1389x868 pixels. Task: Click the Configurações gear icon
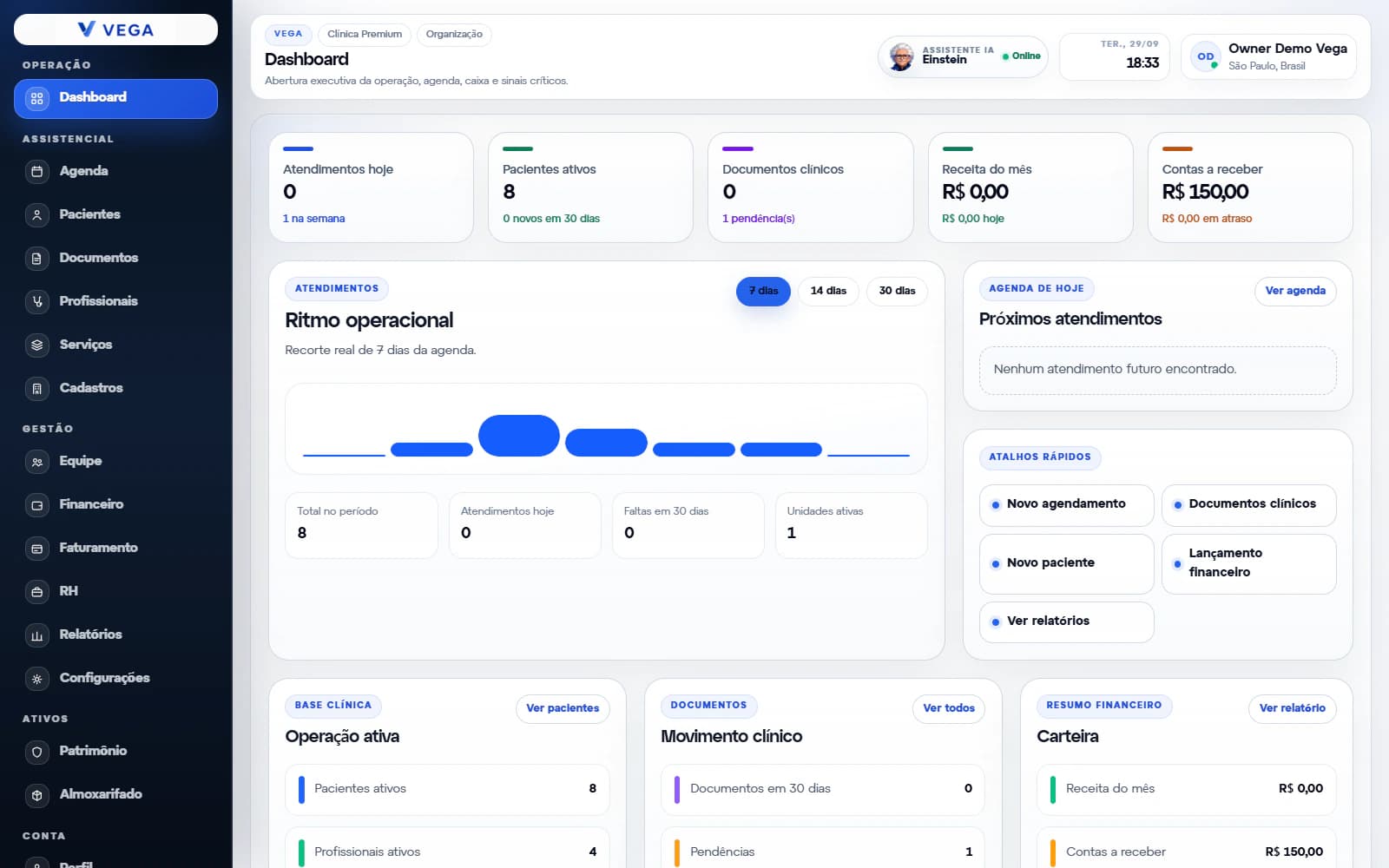tap(36, 678)
